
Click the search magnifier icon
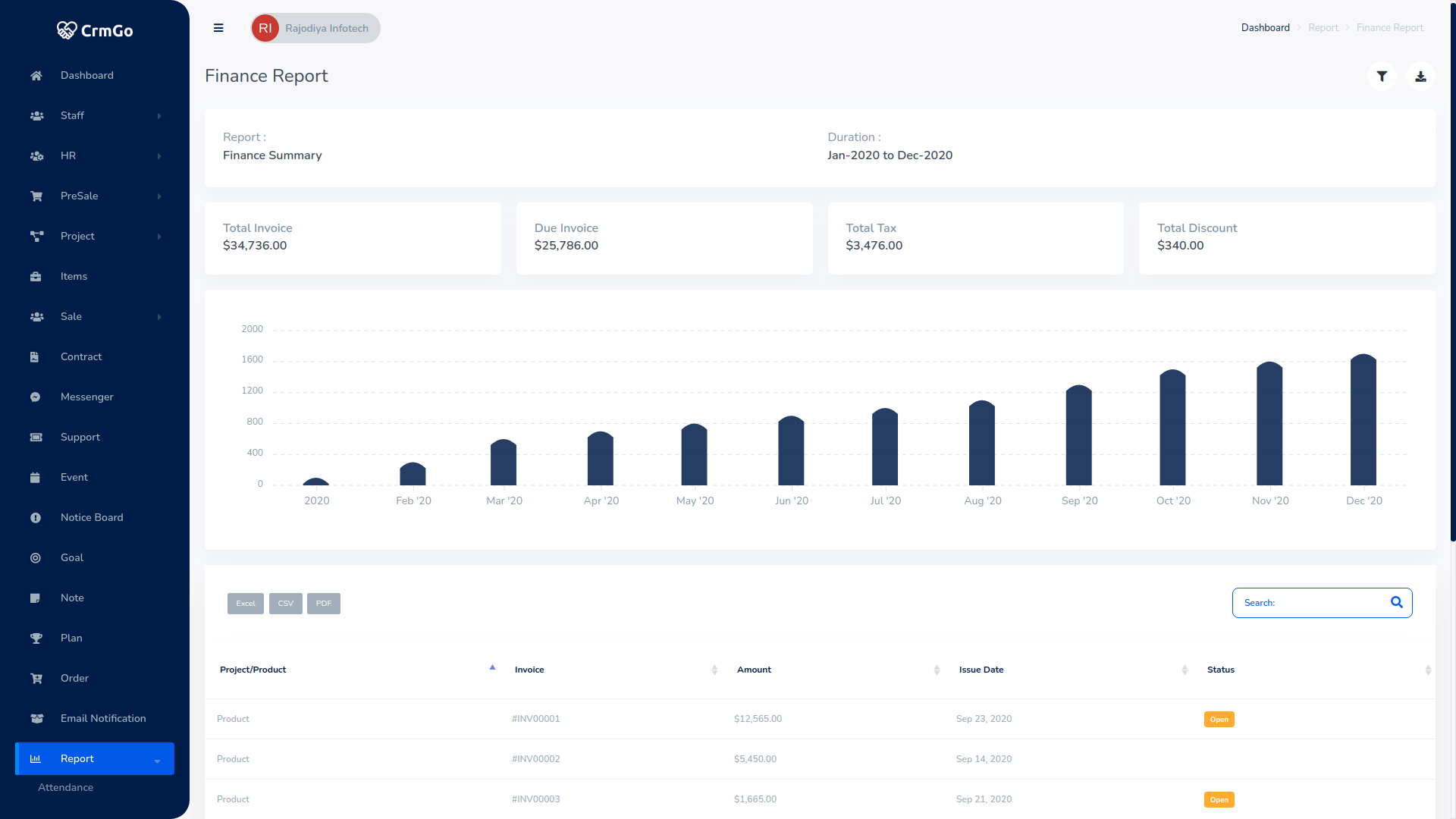(1396, 603)
